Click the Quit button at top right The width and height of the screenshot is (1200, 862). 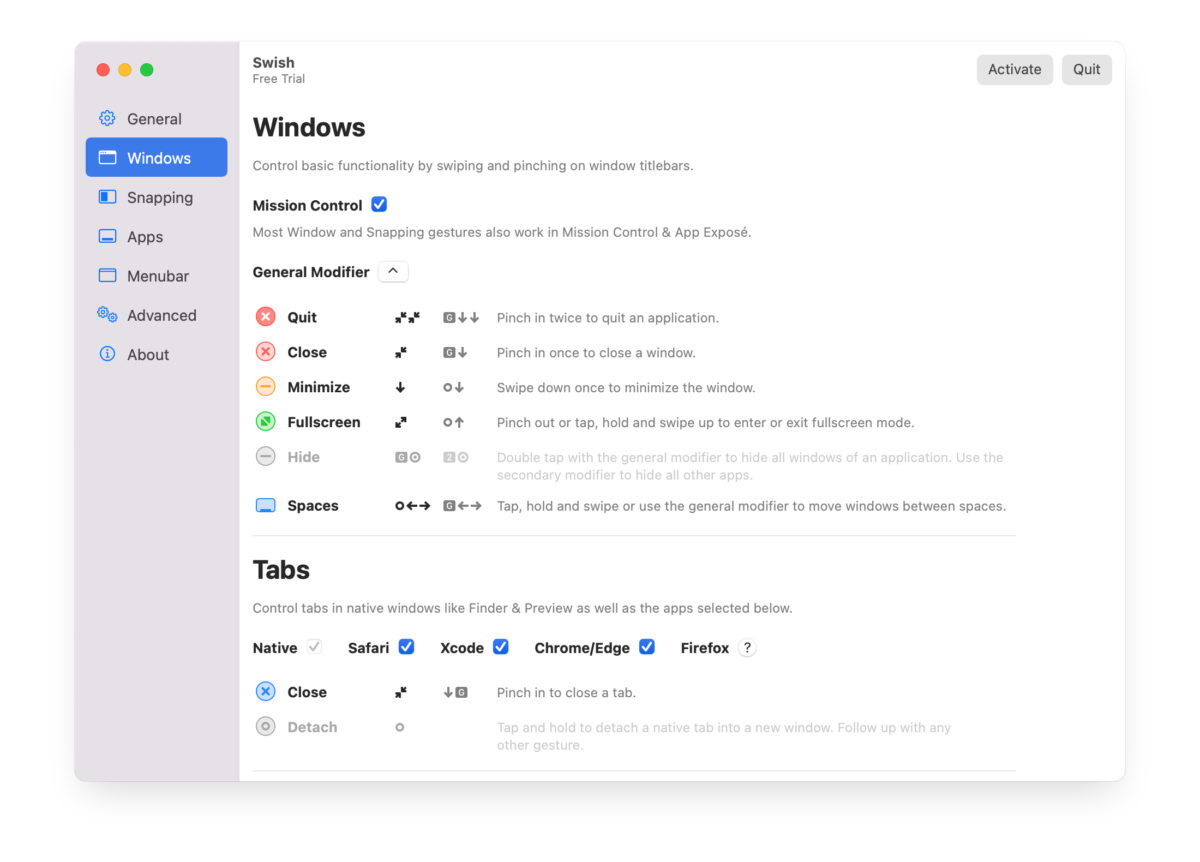1087,69
